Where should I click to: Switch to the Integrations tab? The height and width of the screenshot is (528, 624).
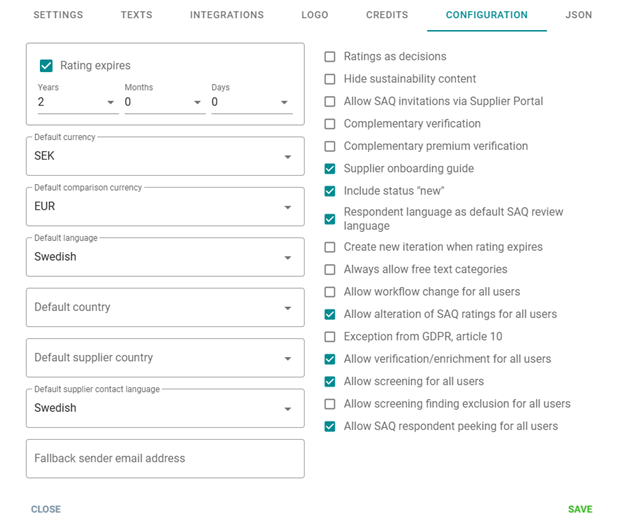click(x=227, y=15)
